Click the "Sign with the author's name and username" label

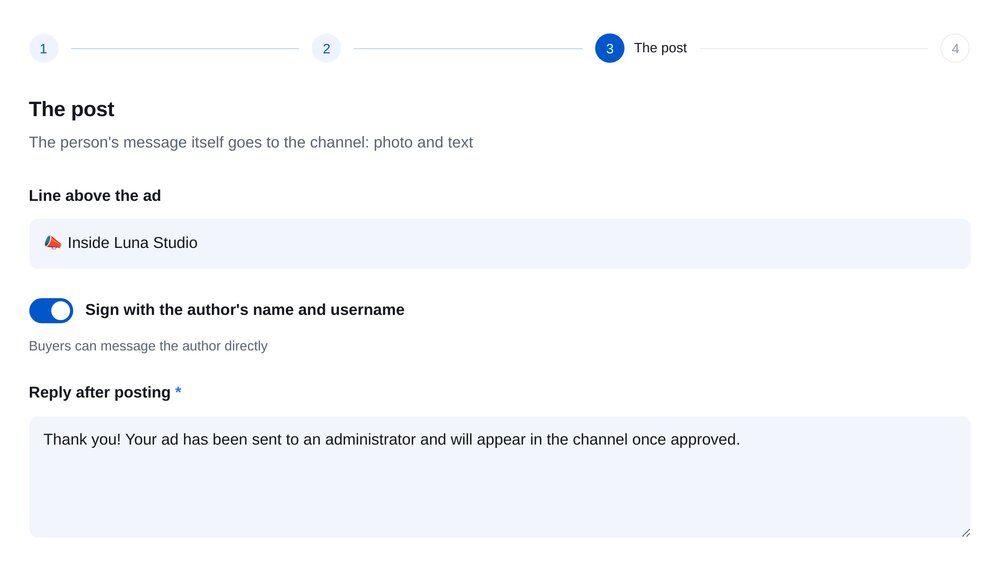click(245, 310)
